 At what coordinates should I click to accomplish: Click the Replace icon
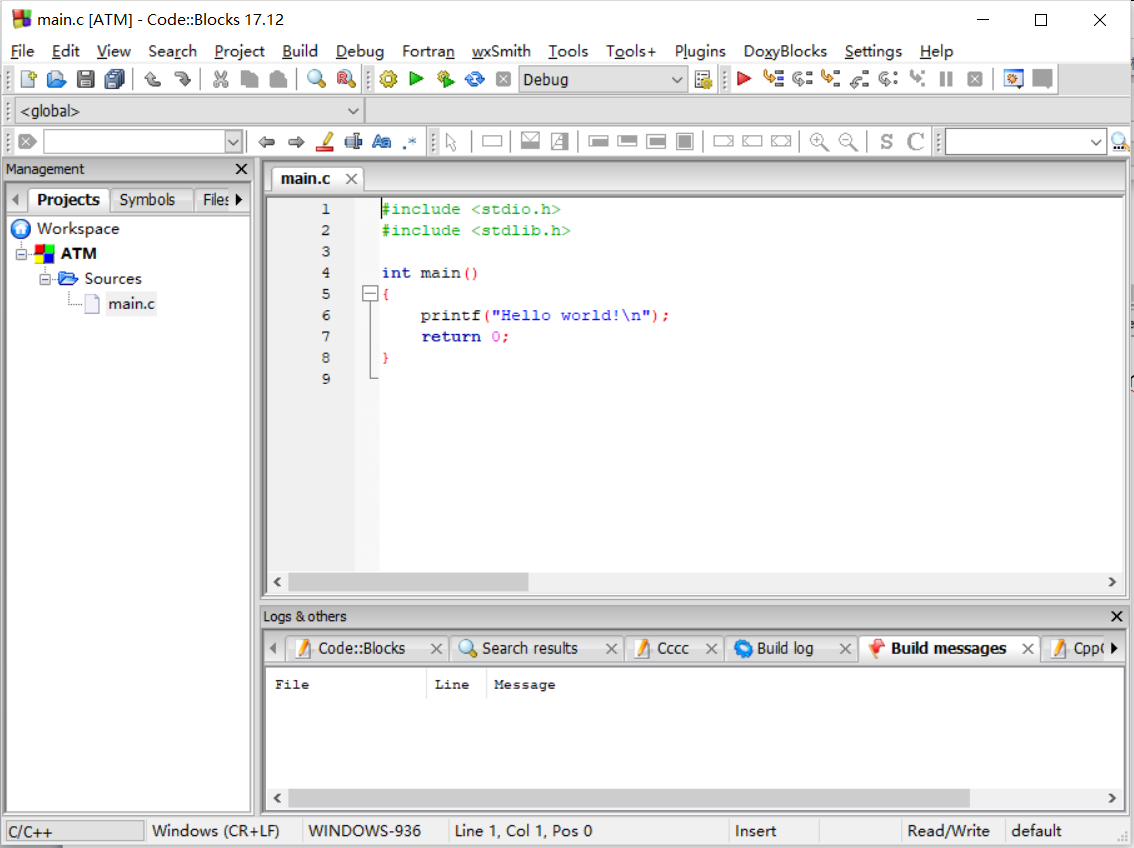click(346, 80)
